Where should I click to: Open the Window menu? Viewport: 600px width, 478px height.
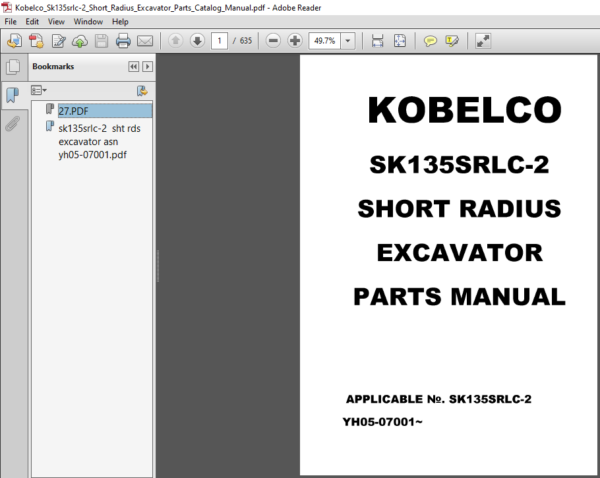pyautogui.click(x=88, y=21)
